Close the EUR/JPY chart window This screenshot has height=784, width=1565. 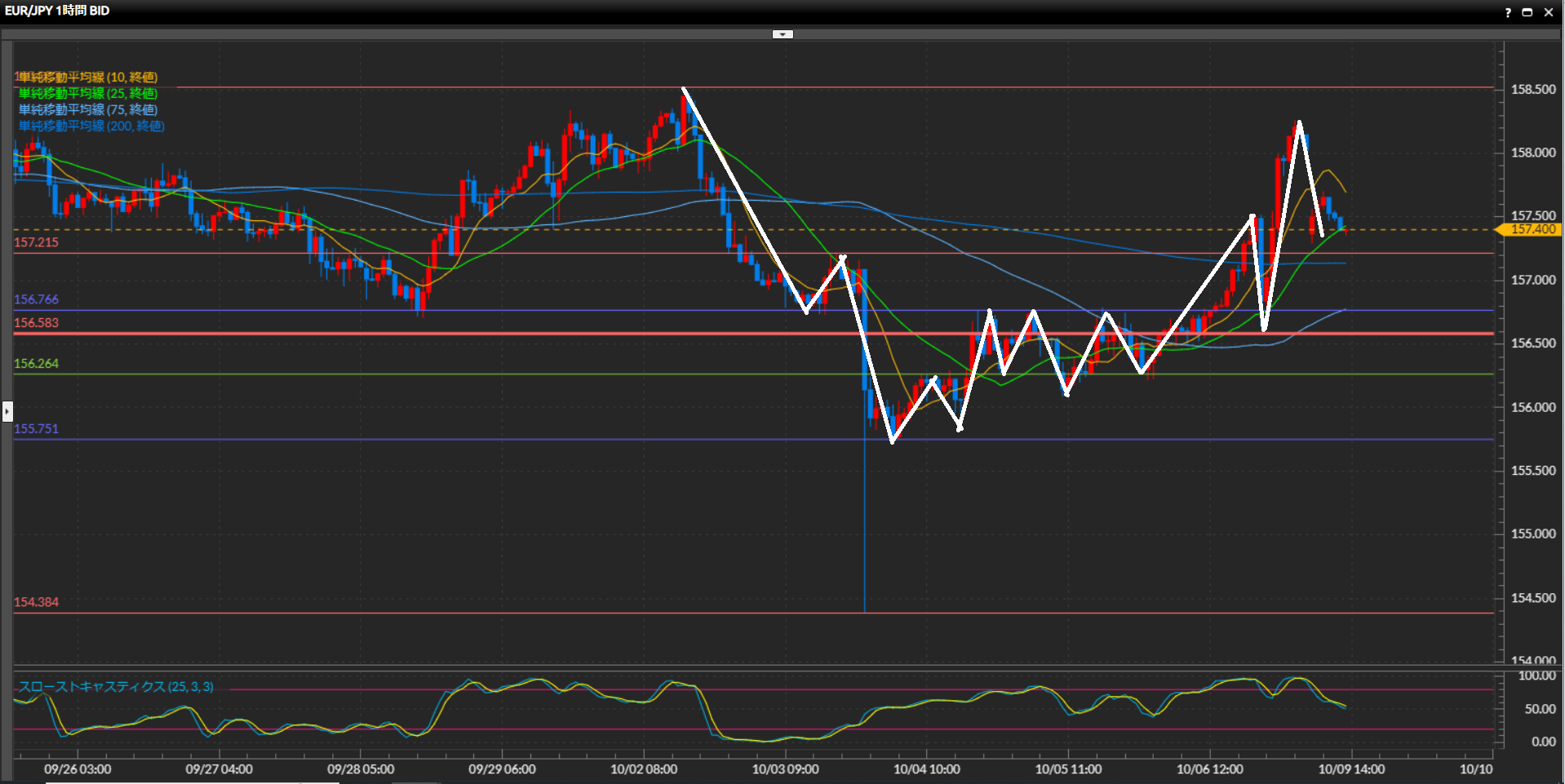click(1548, 12)
